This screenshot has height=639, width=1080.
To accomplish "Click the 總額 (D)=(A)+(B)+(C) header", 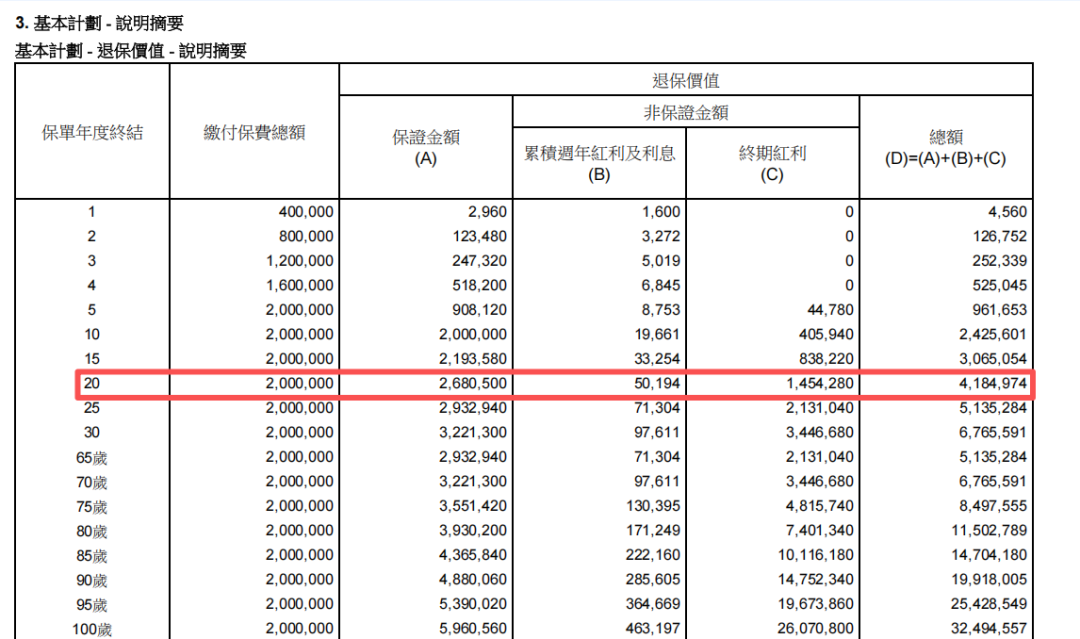I will point(946,148).
